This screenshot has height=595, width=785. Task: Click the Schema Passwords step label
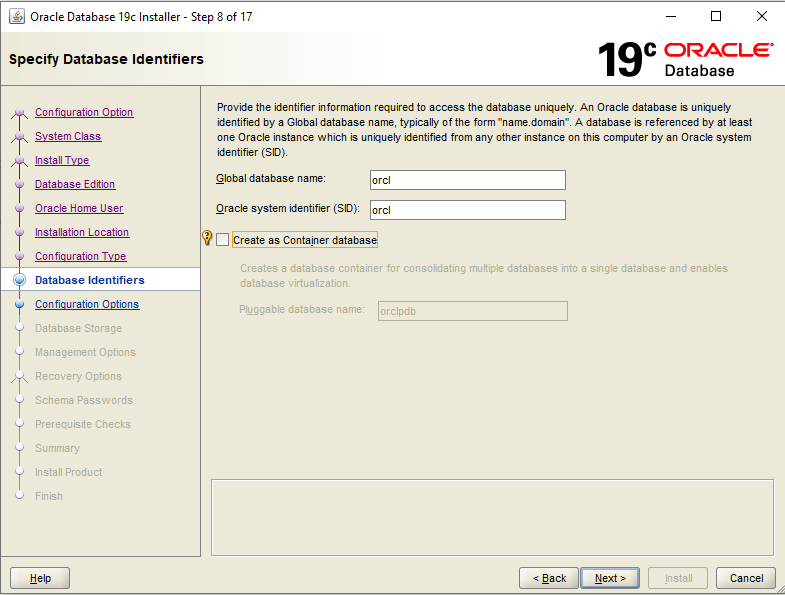(x=84, y=400)
